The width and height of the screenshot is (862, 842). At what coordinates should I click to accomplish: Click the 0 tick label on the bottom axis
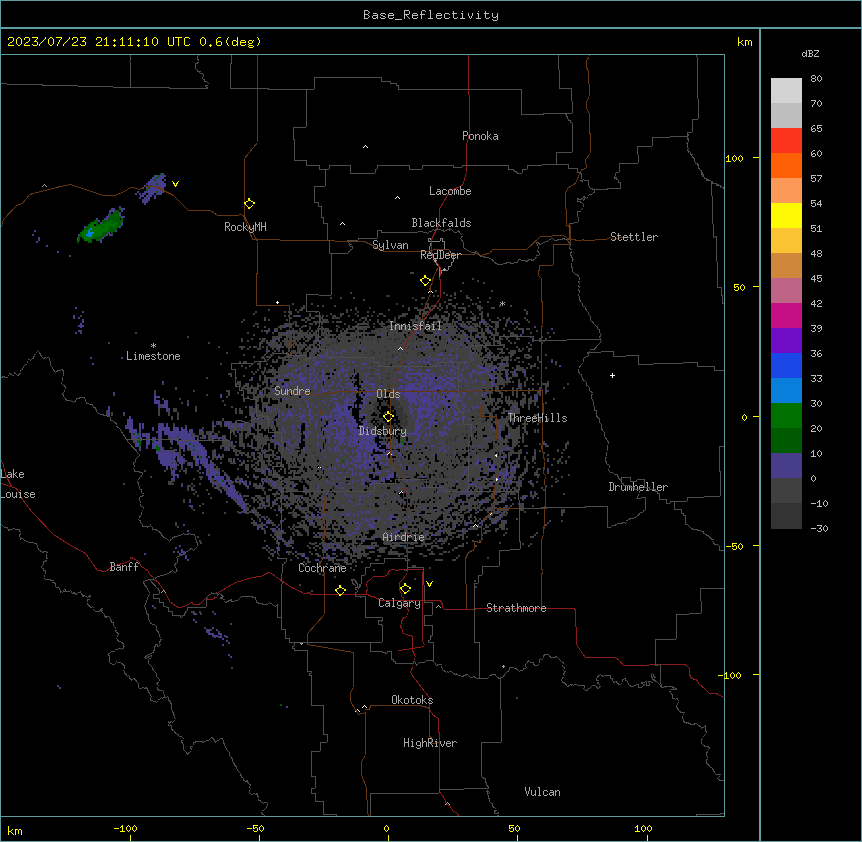[386, 828]
